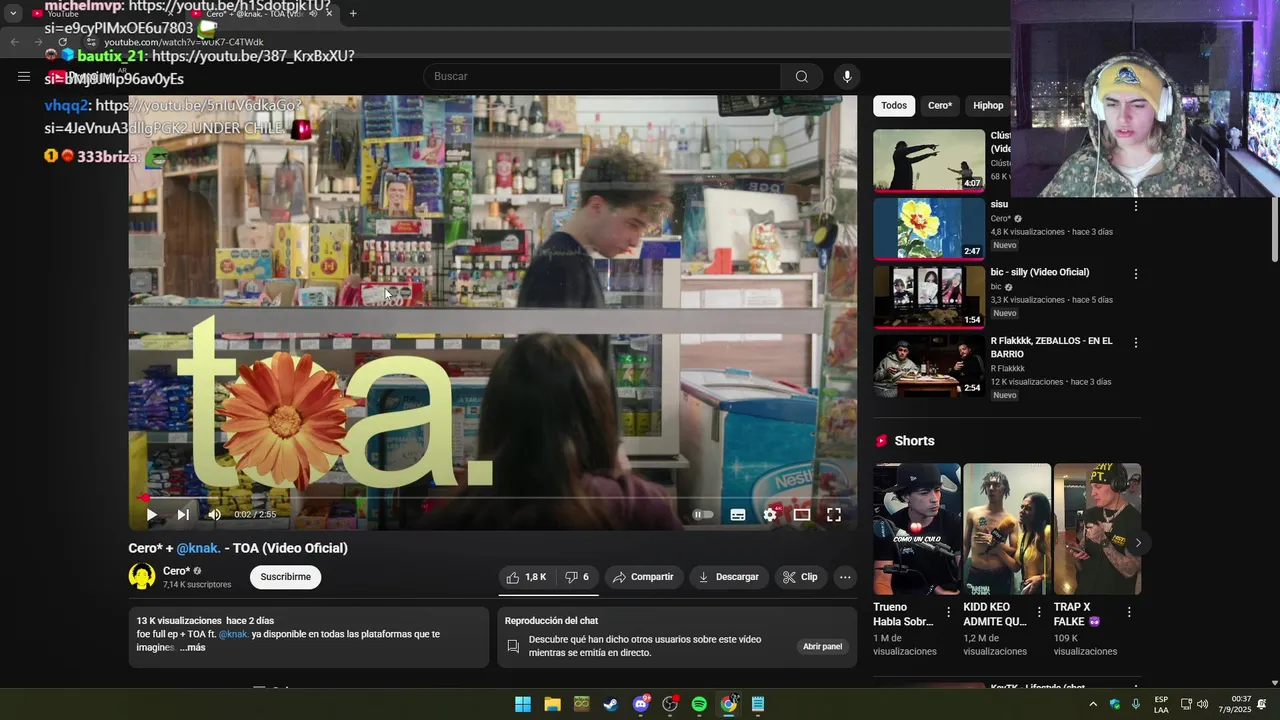Open the @knak. link in title

tap(198, 548)
